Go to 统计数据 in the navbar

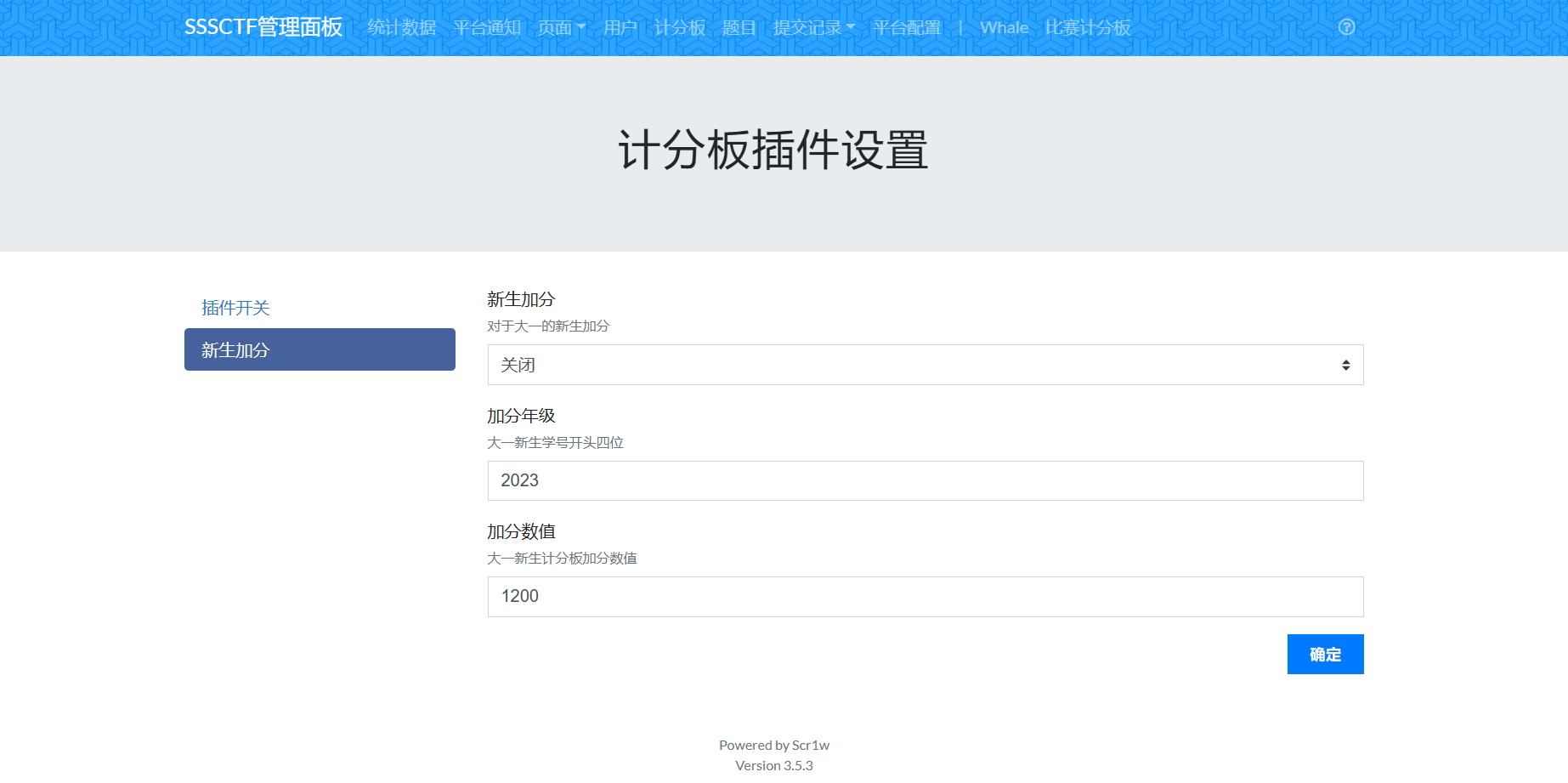(401, 28)
